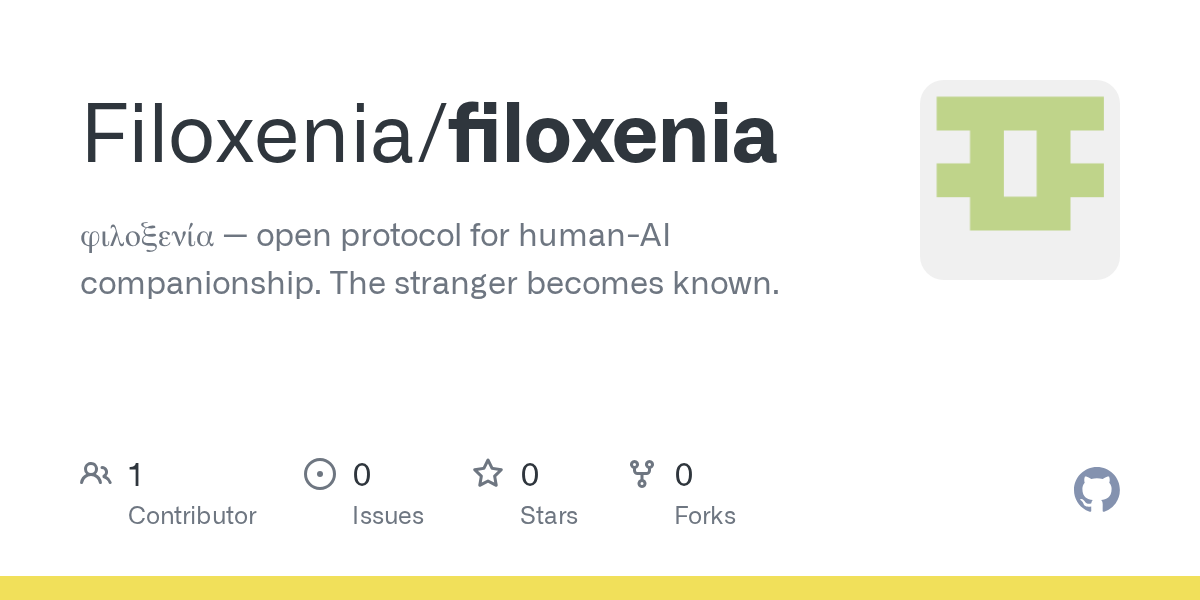Image resolution: width=1200 pixels, height=600 pixels.
Task: Select the 'Contributor' label
Action: coord(192,516)
